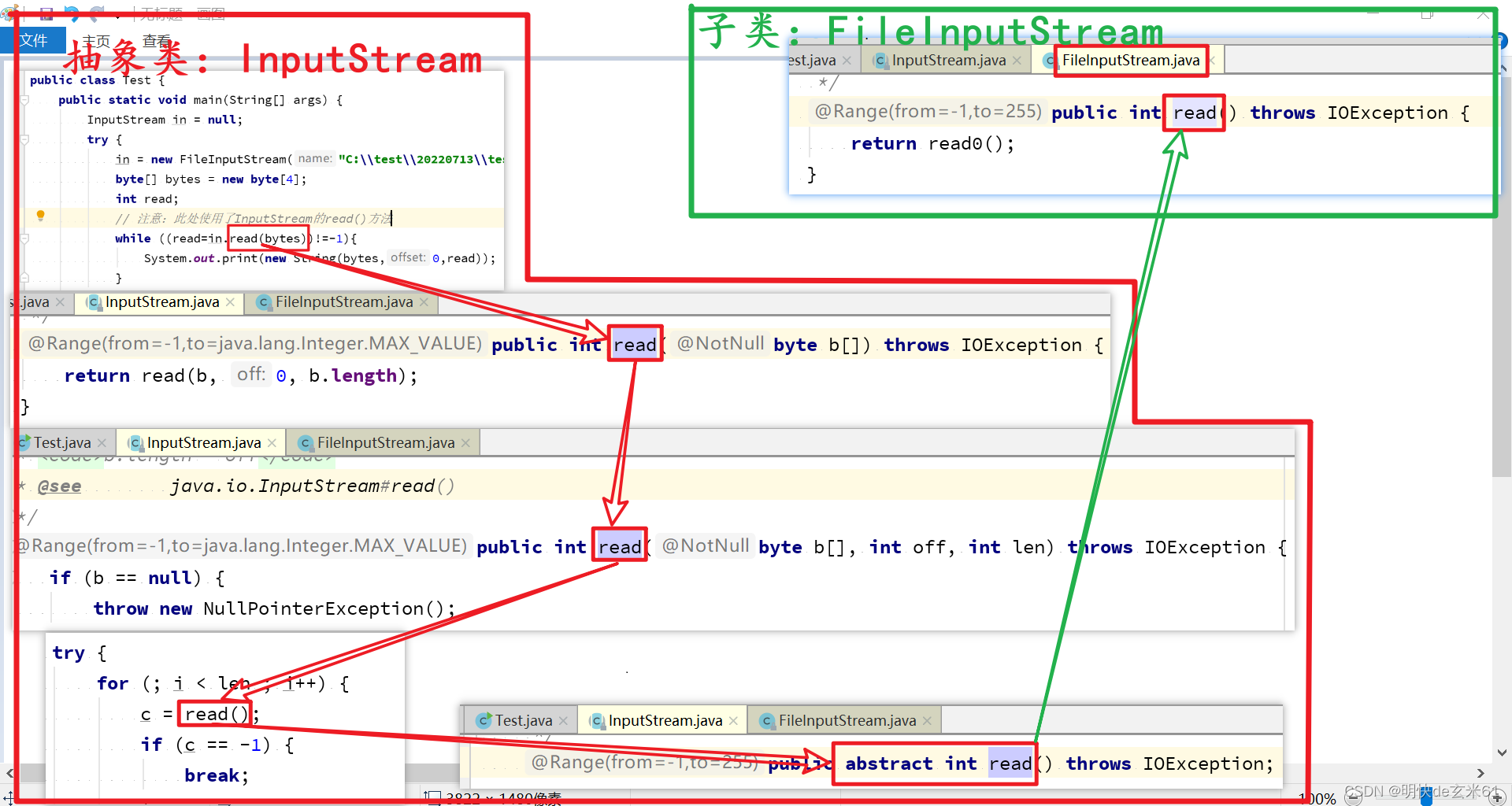This screenshot has width=1512, height=806.
Task: Switch to the 查看 ribbon tab
Action: pyautogui.click(x=157, y=41)
